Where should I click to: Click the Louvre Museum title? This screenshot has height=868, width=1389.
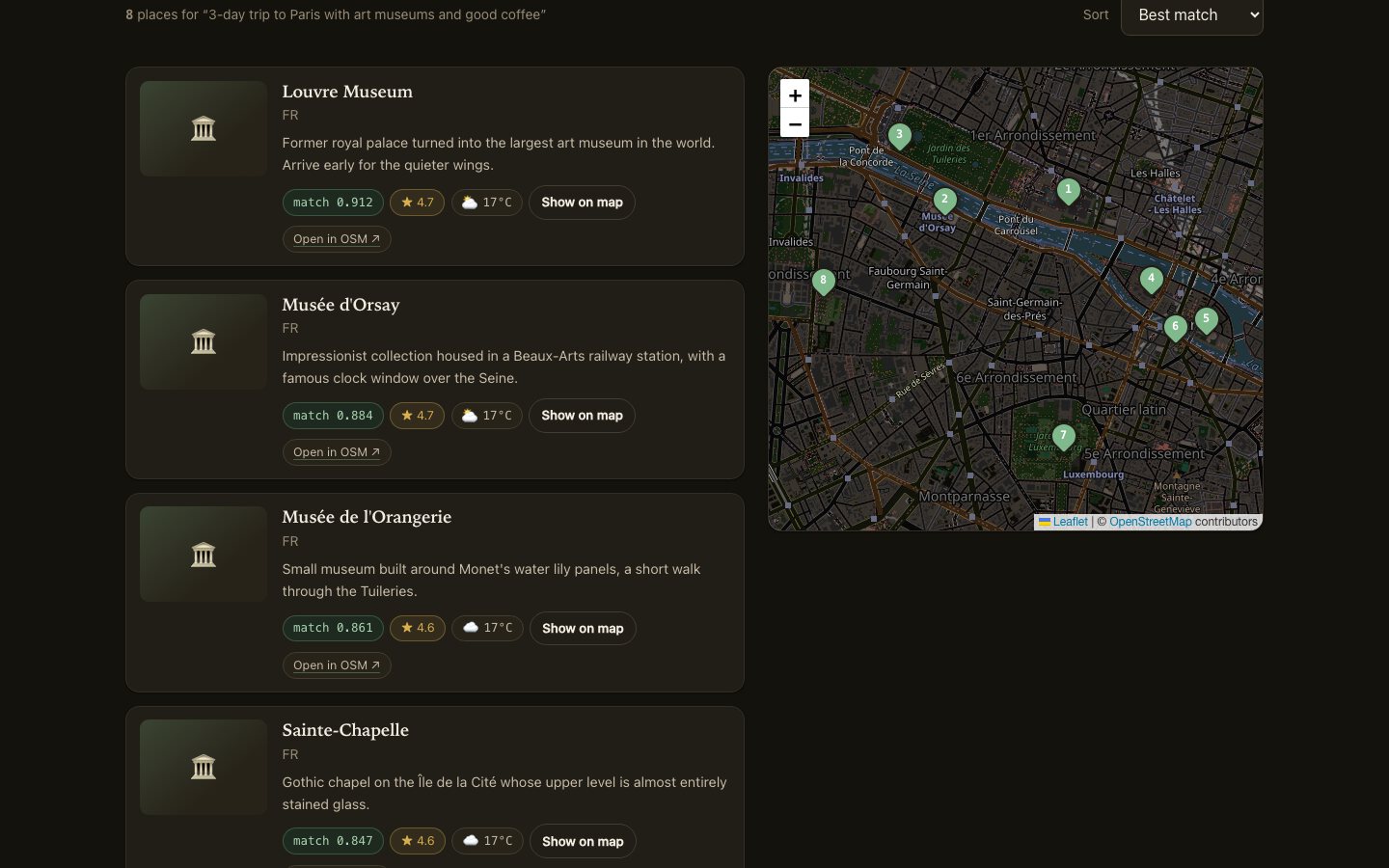347,92
